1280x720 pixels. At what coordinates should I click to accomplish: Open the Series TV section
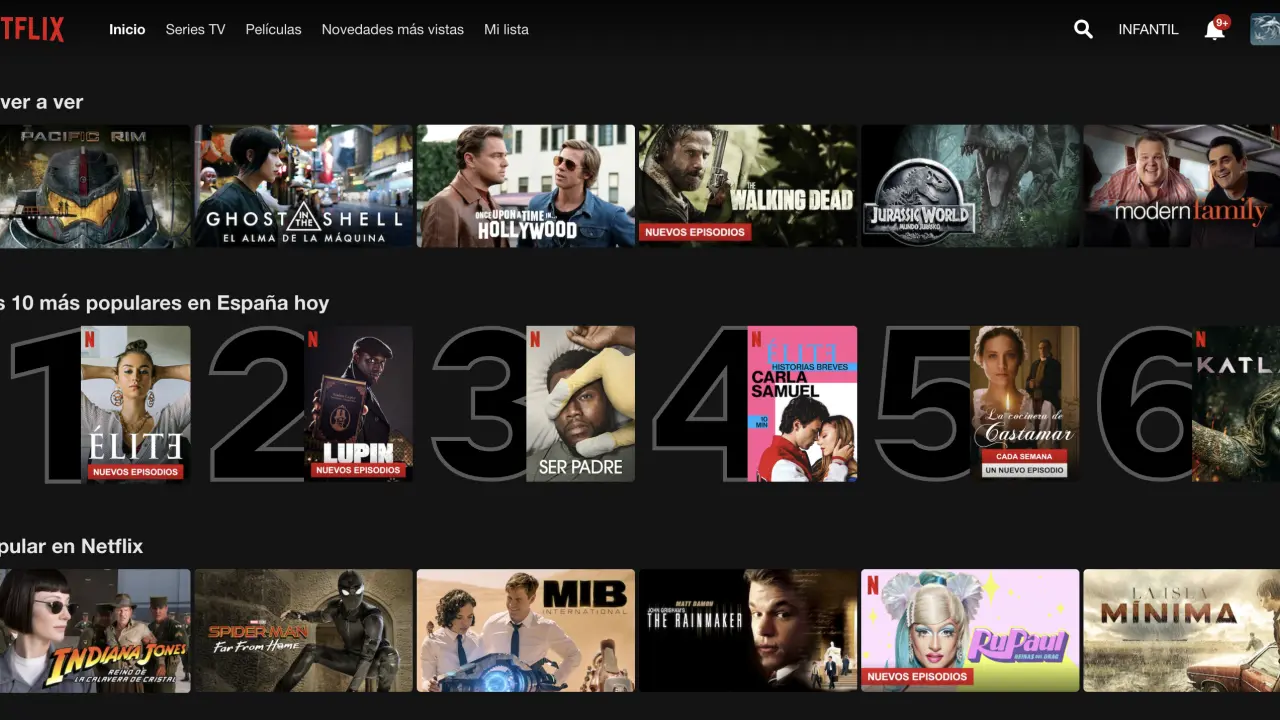[x=195, y=29]
